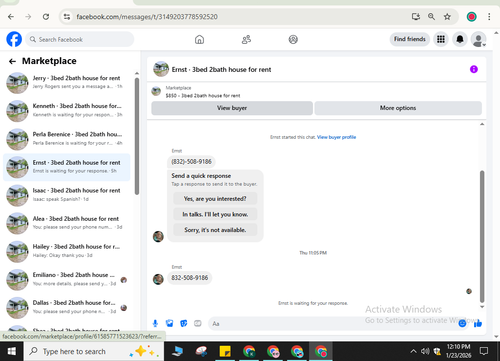Click the listing thumbnail in chat header

161,69
